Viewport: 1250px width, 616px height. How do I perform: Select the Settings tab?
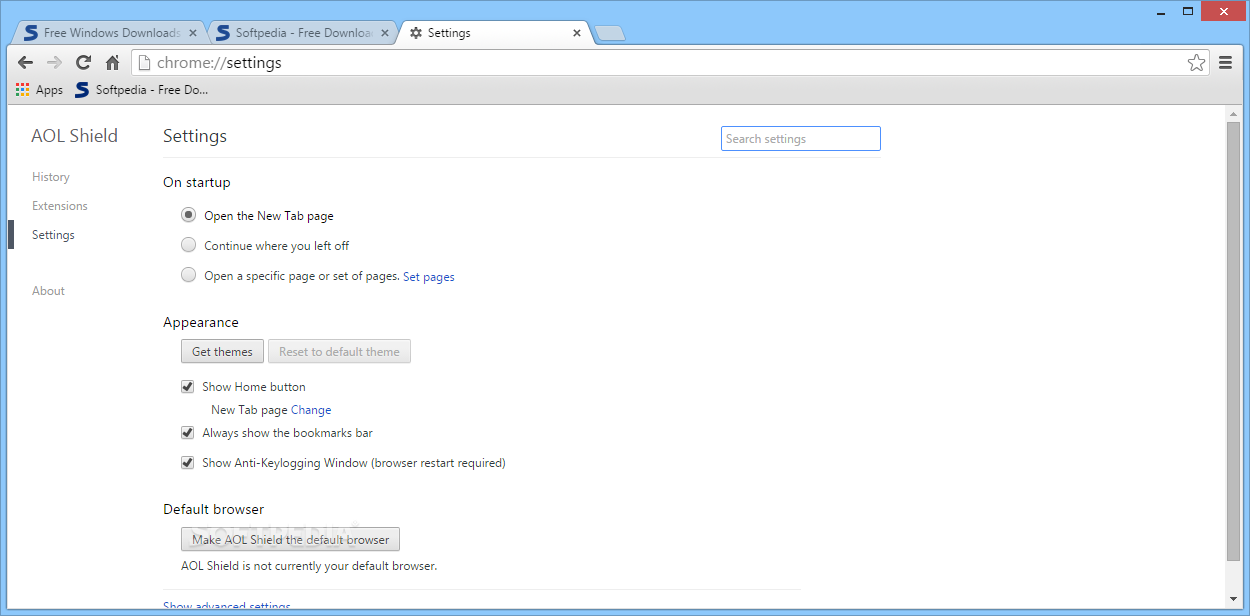(494, 33)
